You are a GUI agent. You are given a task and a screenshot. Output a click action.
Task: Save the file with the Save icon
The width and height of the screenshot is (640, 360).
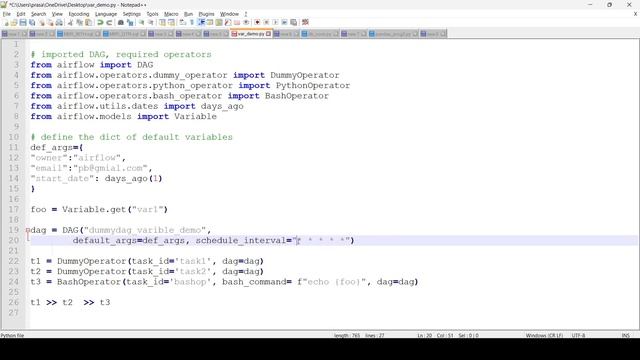tap(23, 22)
